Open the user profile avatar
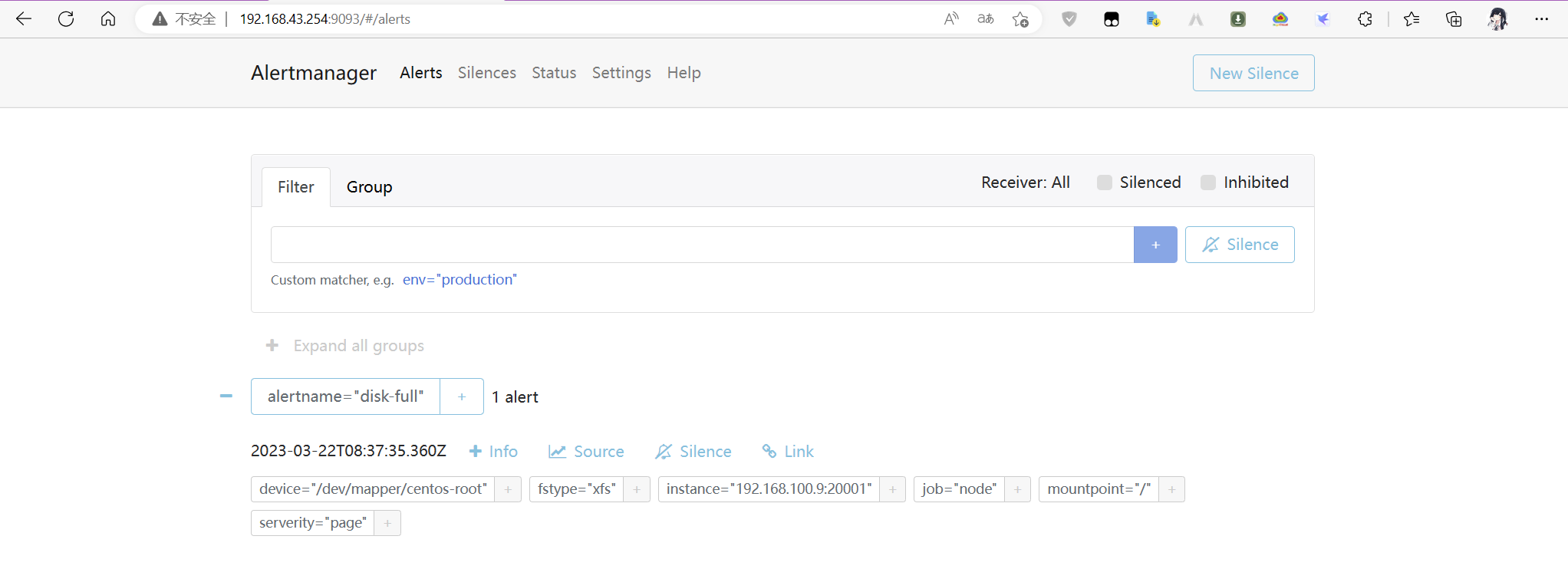The width and height of the screenshot is (1568, 569). [x=1497, y=19]
